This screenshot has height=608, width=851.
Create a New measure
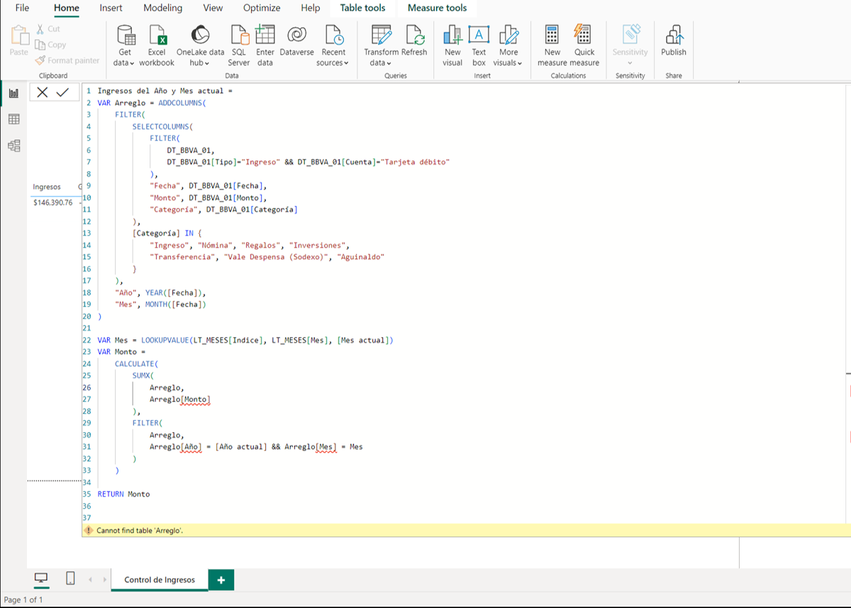coord(552,46)
